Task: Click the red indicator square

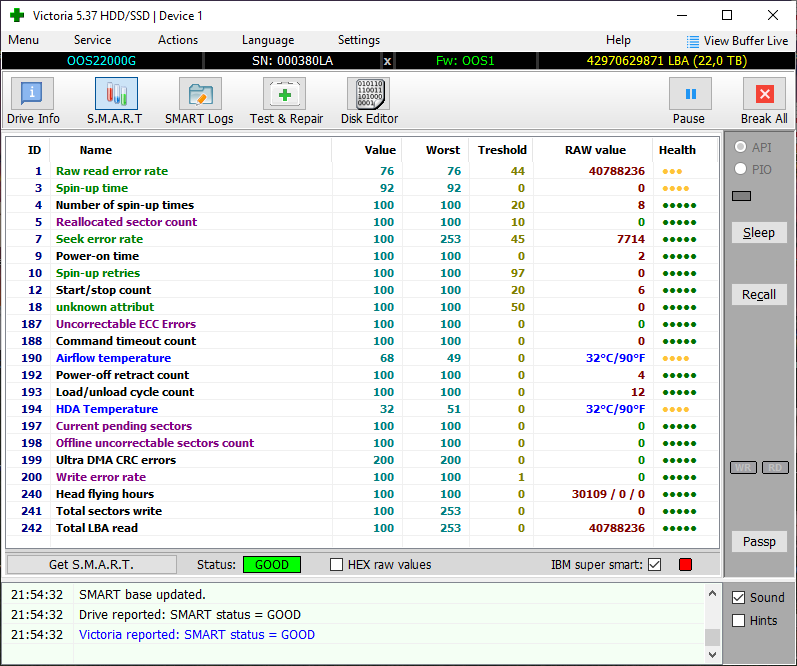Action: (686, 565)
